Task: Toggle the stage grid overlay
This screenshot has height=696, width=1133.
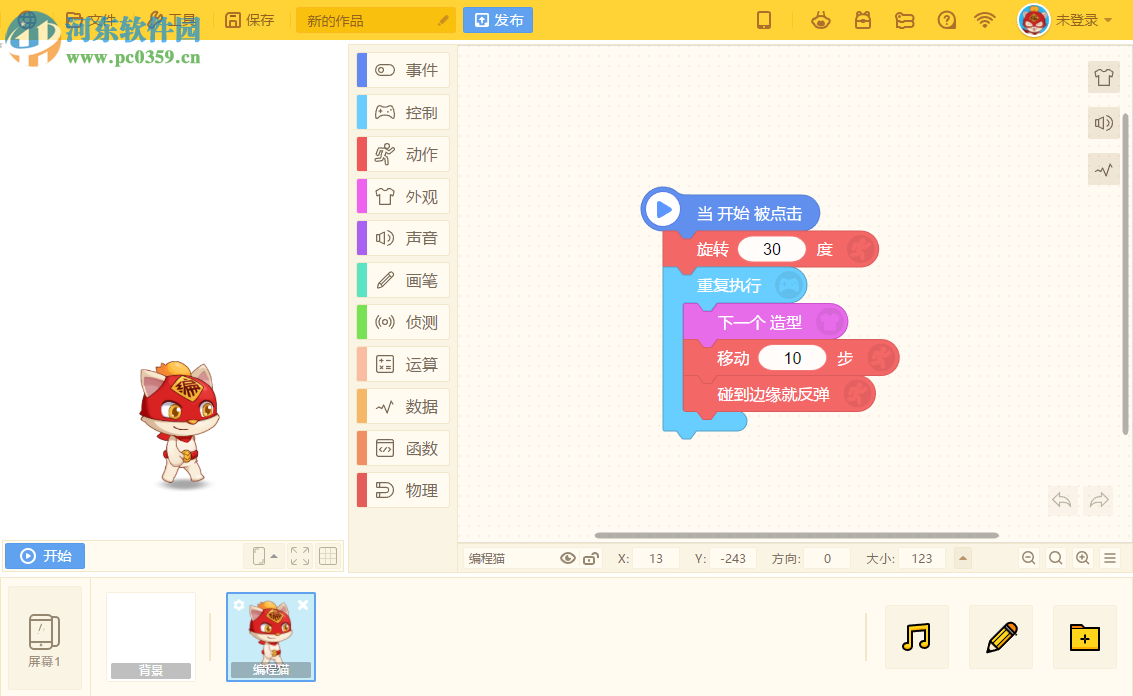Action: click(328, 556)
